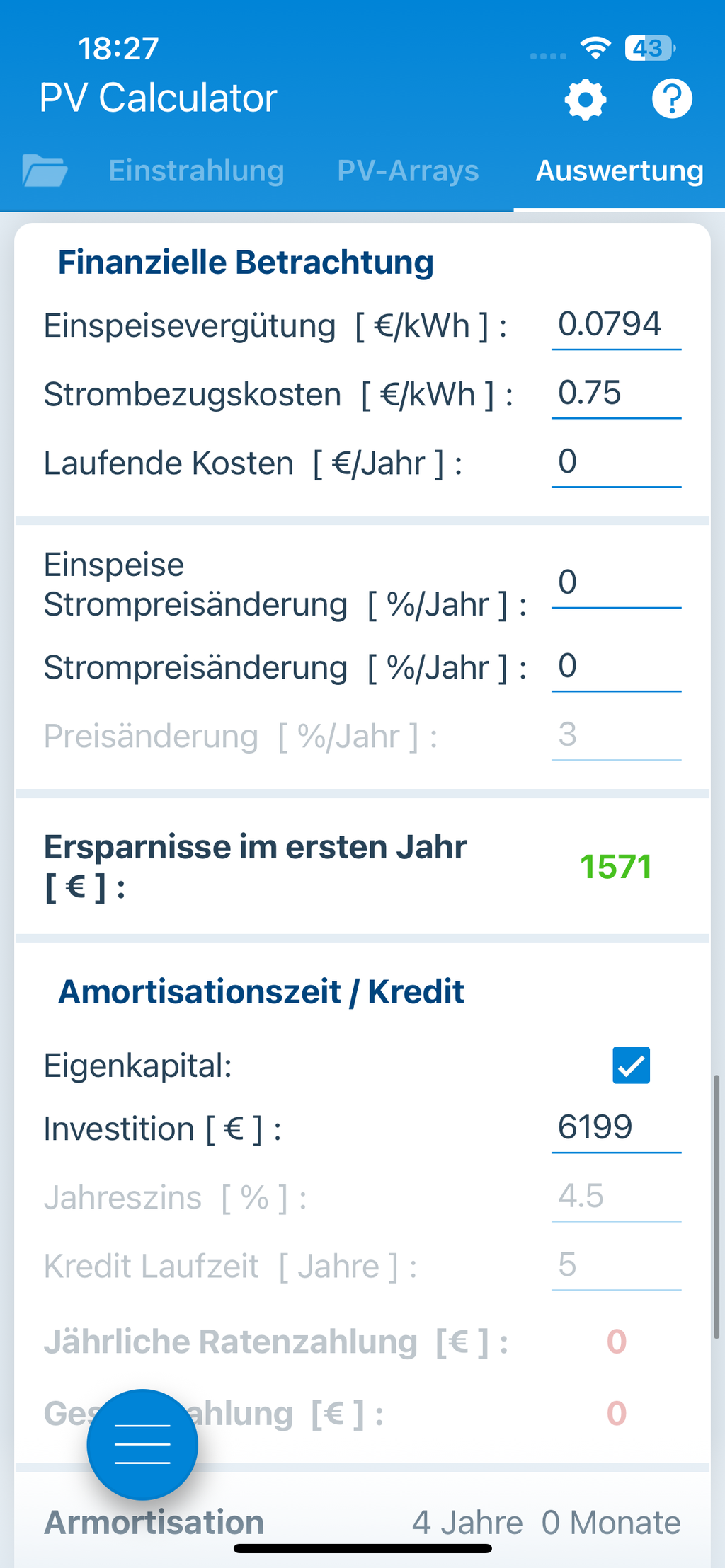Image resolution: width=725 pixels, height=1568 pixels.
Task: Tap the Preisänderung percentage field
Action: tap(615, 736)
